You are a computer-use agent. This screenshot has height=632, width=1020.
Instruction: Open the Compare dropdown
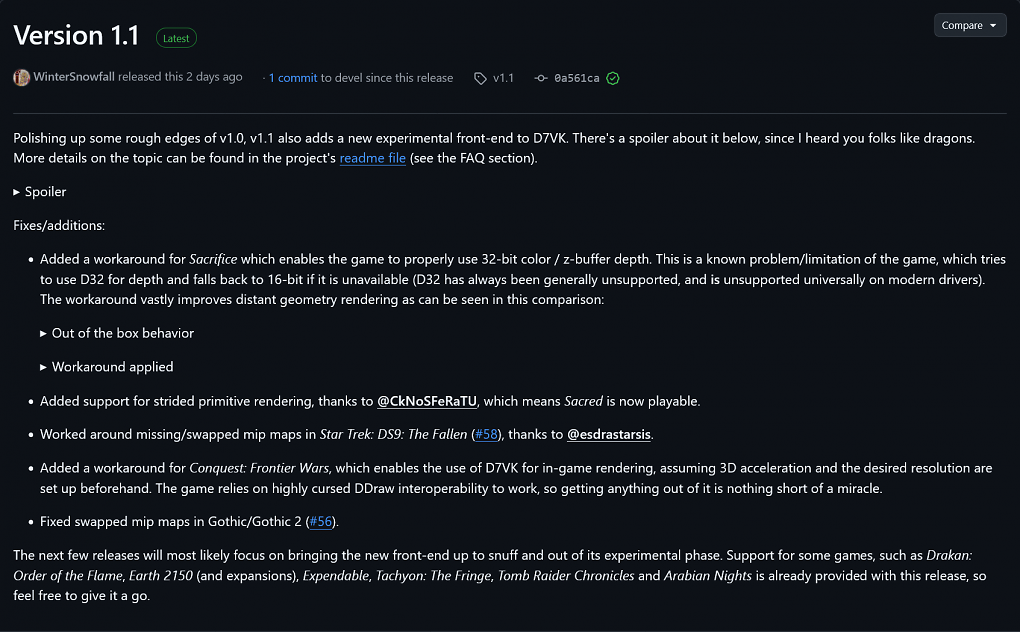970,25
